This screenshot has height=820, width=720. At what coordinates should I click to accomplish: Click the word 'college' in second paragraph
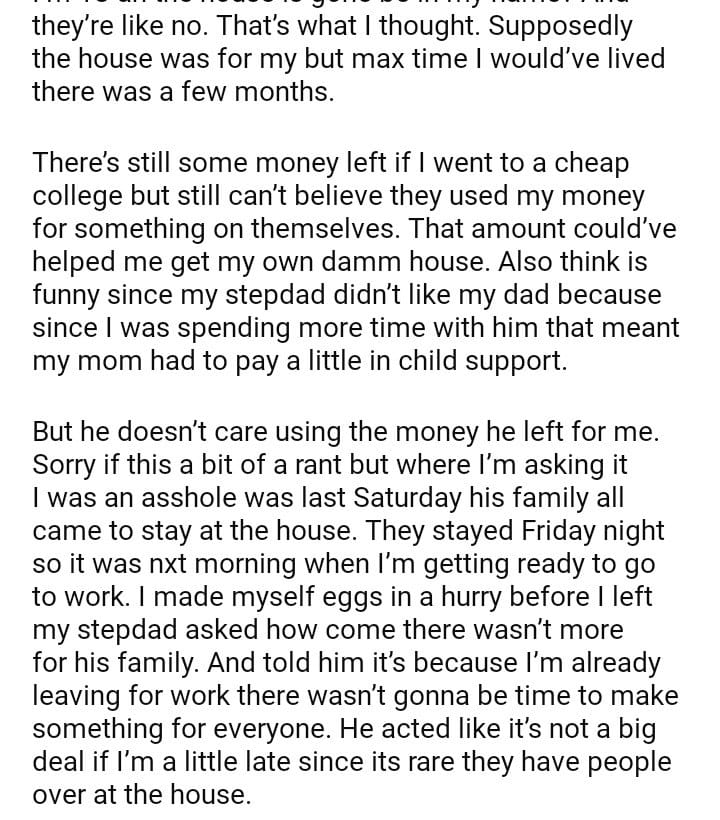82,196
